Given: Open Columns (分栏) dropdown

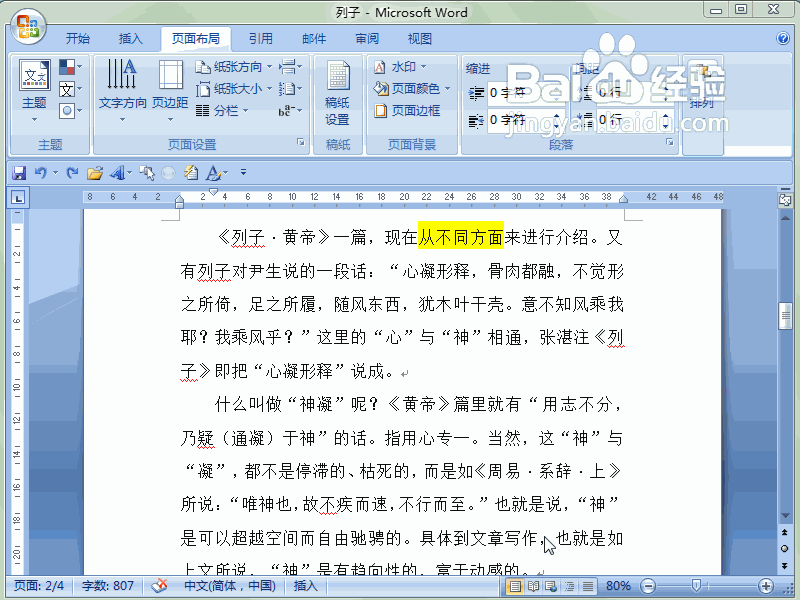Looking at the screenshot, I should click(222, 111).
